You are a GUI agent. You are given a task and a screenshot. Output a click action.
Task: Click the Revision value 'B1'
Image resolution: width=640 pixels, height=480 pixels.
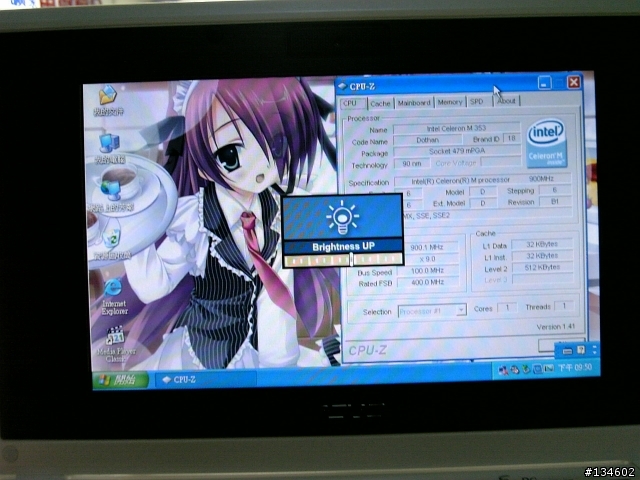555,201
